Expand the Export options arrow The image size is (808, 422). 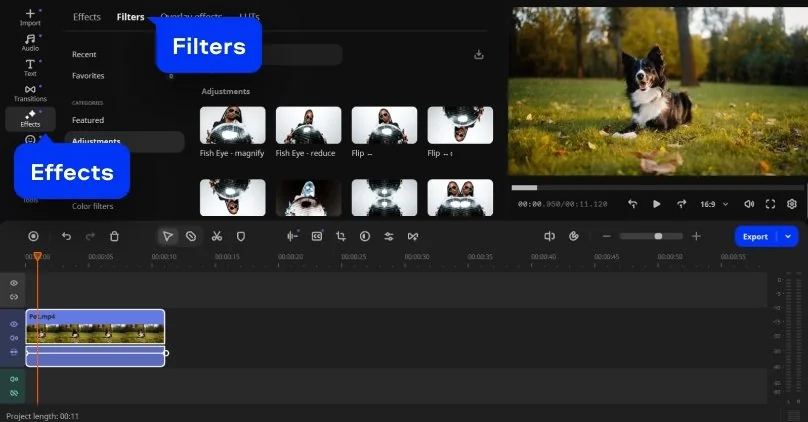click(x=788, y=236)
